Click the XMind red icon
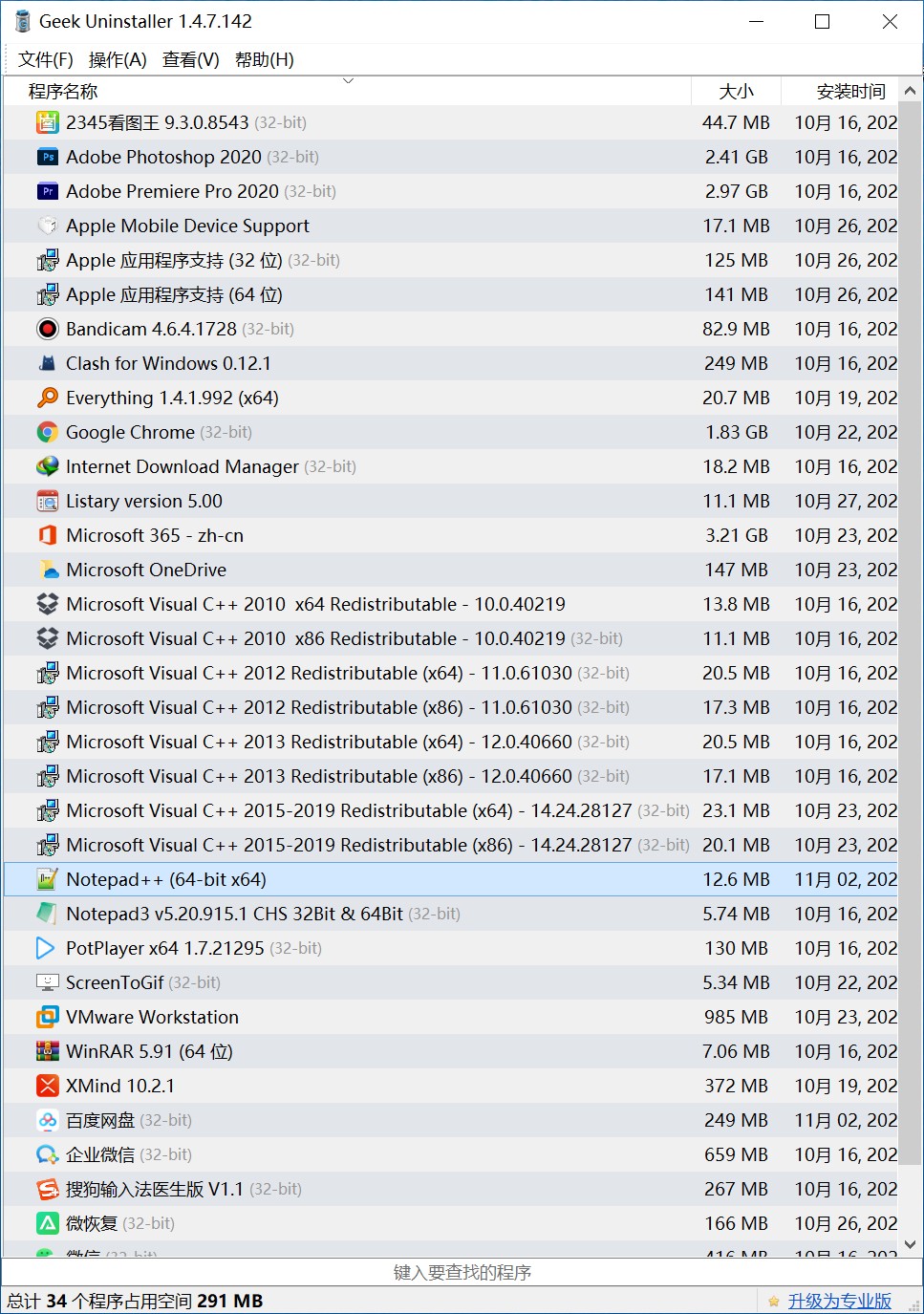Screen dimensions: 924x1314 point(47,1086)
